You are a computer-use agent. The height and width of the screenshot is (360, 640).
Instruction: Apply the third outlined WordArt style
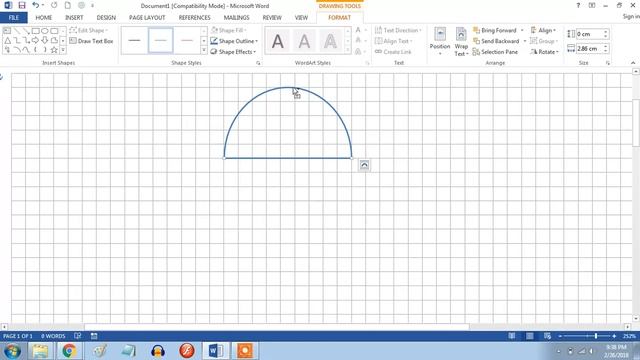[330, 41]
